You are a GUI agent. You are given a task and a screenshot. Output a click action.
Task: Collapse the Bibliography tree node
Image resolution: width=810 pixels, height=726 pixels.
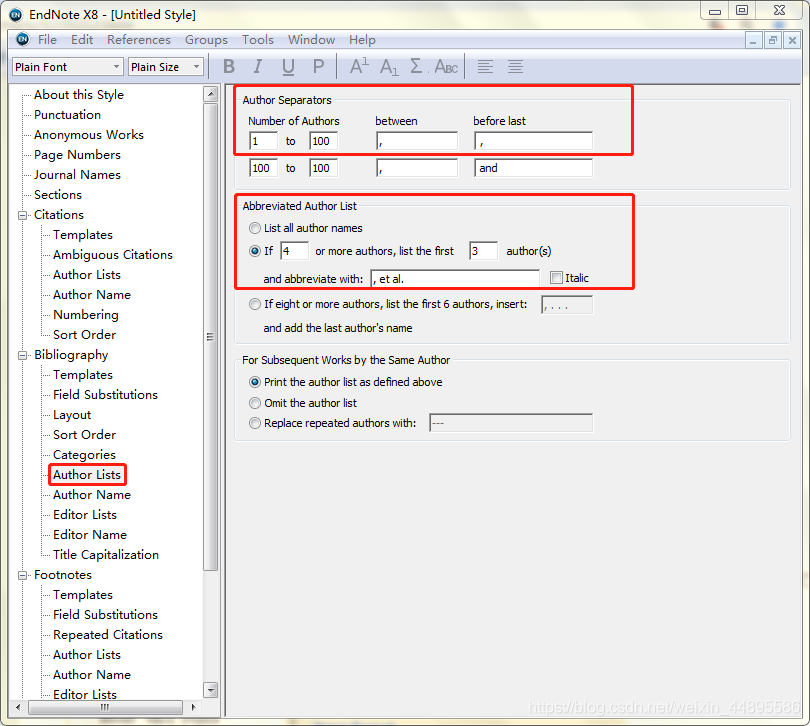tap(23, 356)
